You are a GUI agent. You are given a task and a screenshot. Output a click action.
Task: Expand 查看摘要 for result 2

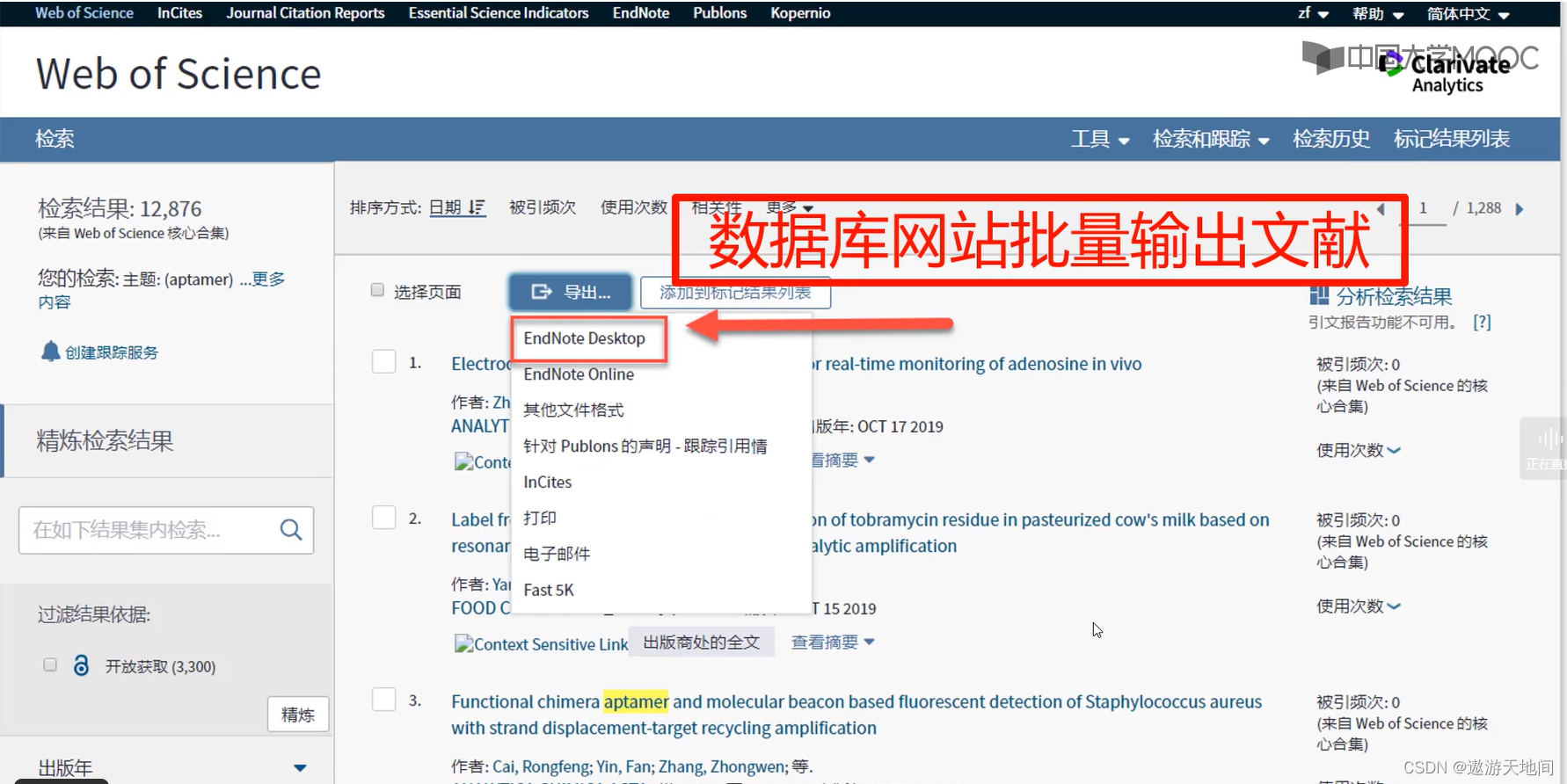(833, 642)
